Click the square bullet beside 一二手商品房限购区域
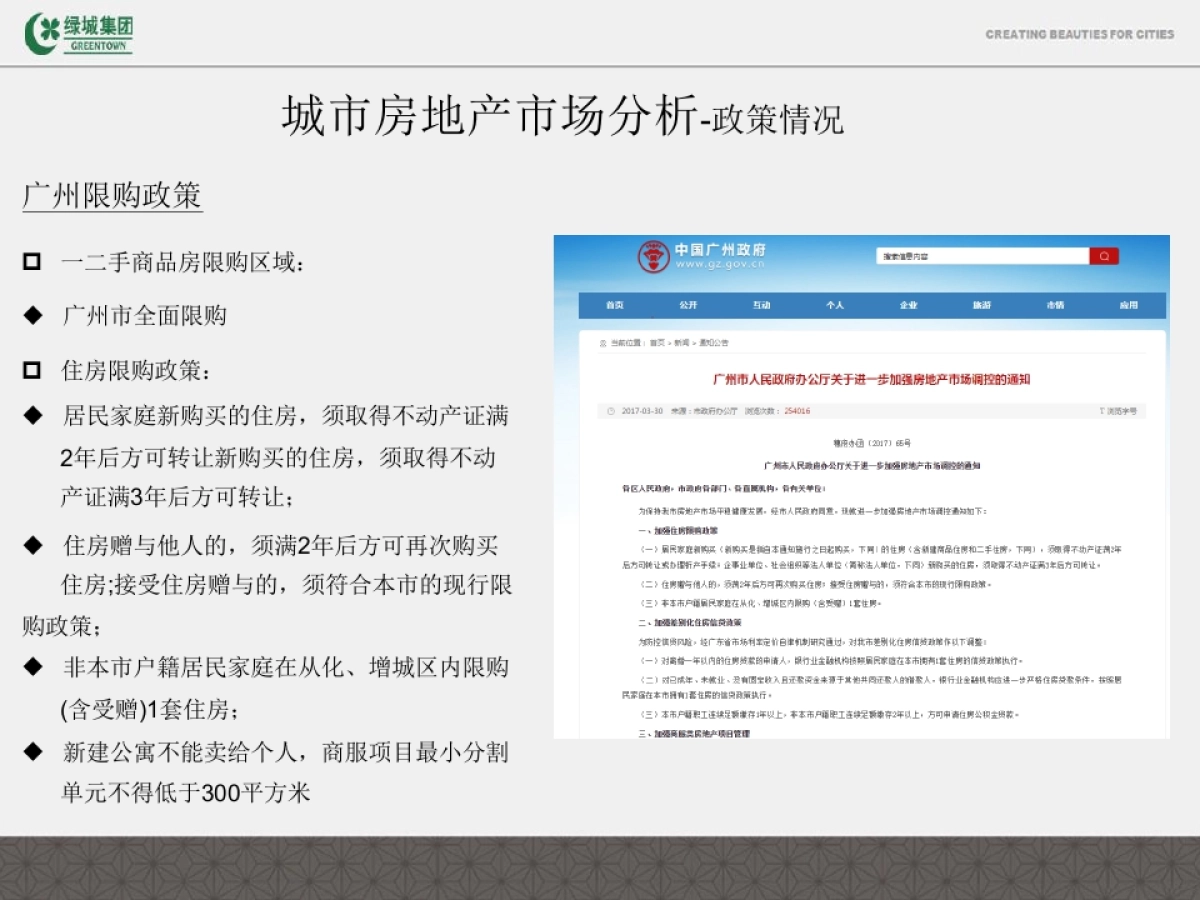Image resolution: width=1200 pixels, height=900 pixels. (33, 263)
